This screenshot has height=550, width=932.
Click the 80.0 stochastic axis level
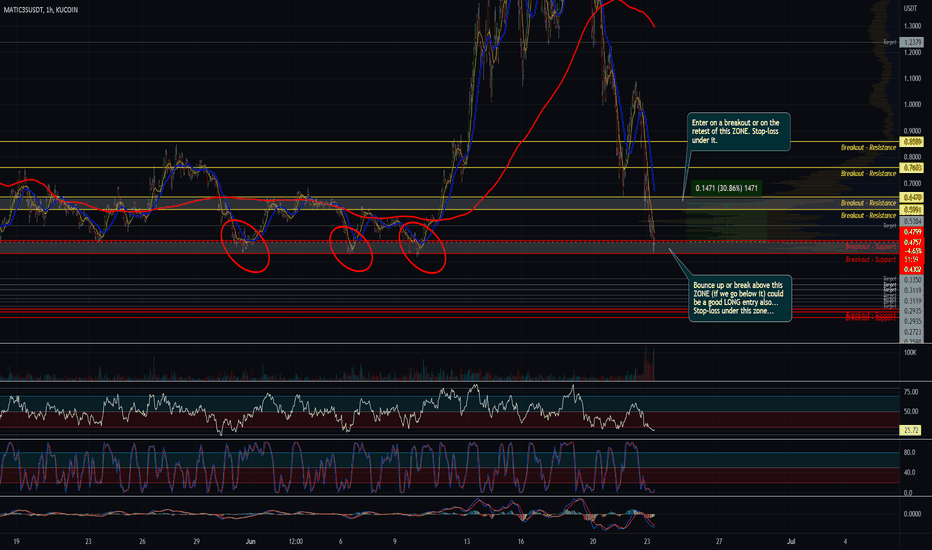click(x=909, y=452)
